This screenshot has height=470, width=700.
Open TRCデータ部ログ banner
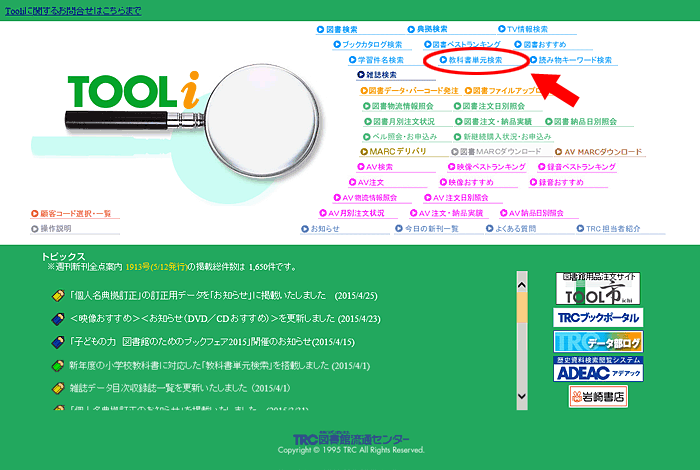tap(598, 341)
